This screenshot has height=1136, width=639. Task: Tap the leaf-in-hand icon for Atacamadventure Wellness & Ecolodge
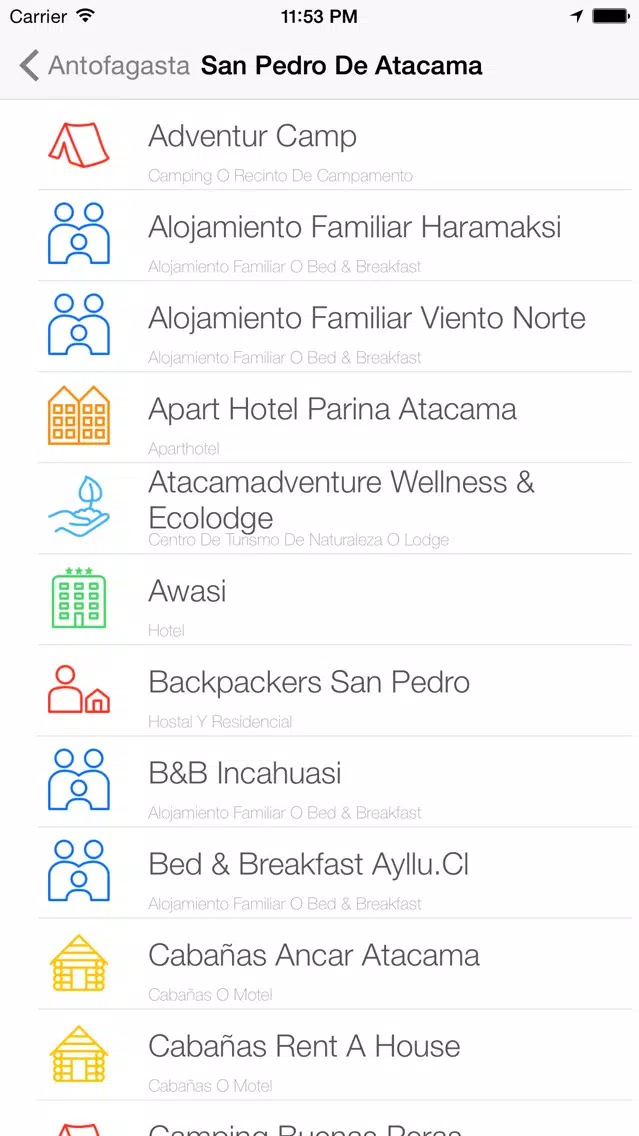click(x=78, y=507)
